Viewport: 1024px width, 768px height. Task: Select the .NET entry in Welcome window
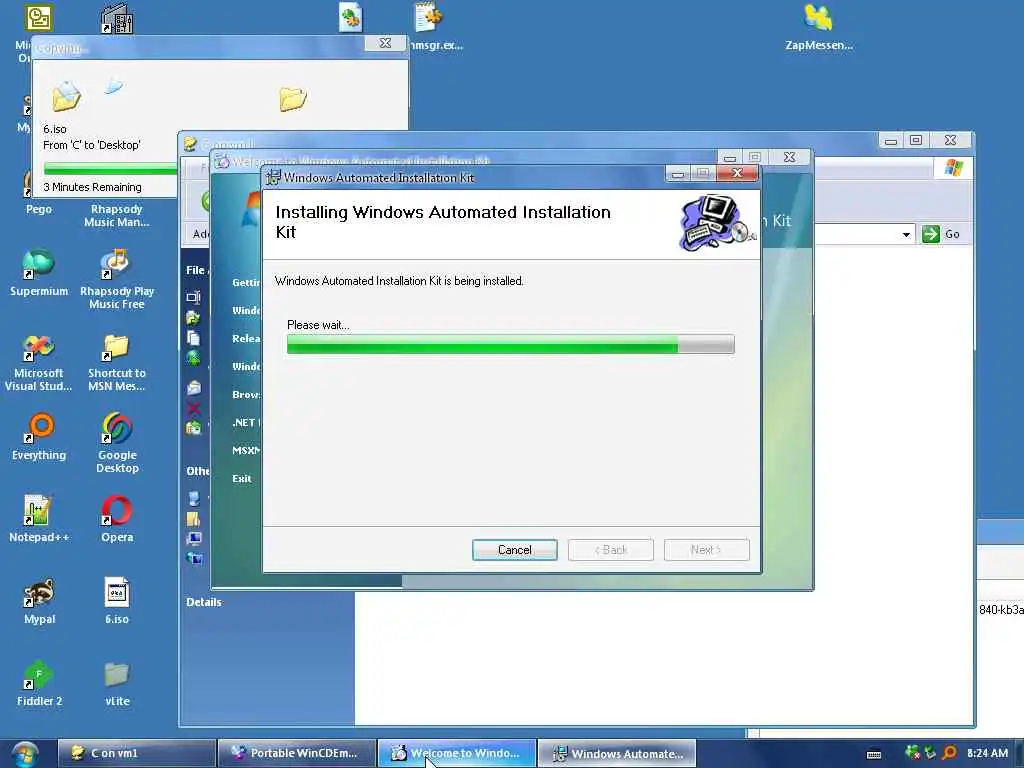246,423
